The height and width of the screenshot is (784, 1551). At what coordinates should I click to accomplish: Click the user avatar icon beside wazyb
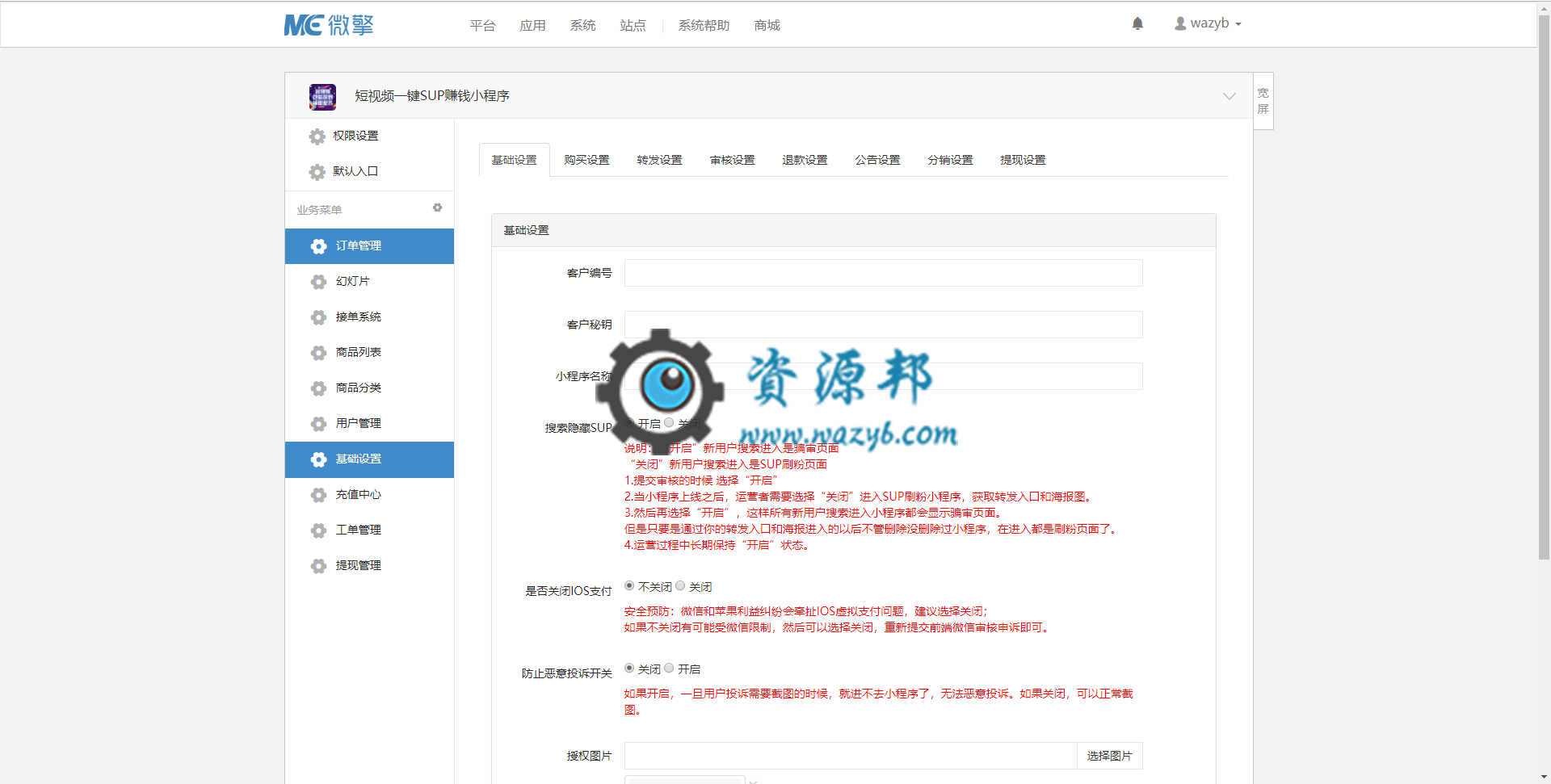tap(1180, 23)
